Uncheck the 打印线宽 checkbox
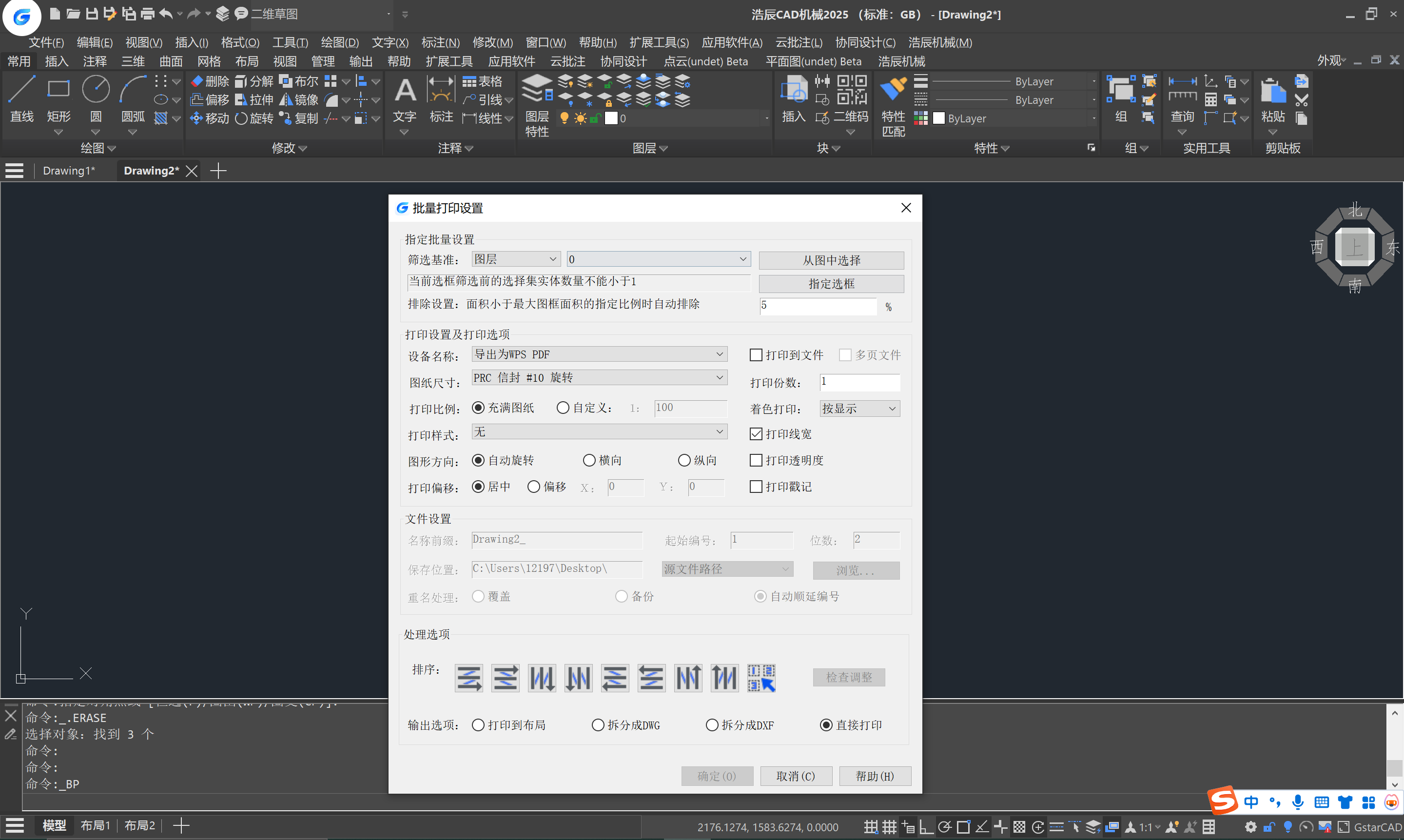The image size is (1404, 840). (756, 434)
